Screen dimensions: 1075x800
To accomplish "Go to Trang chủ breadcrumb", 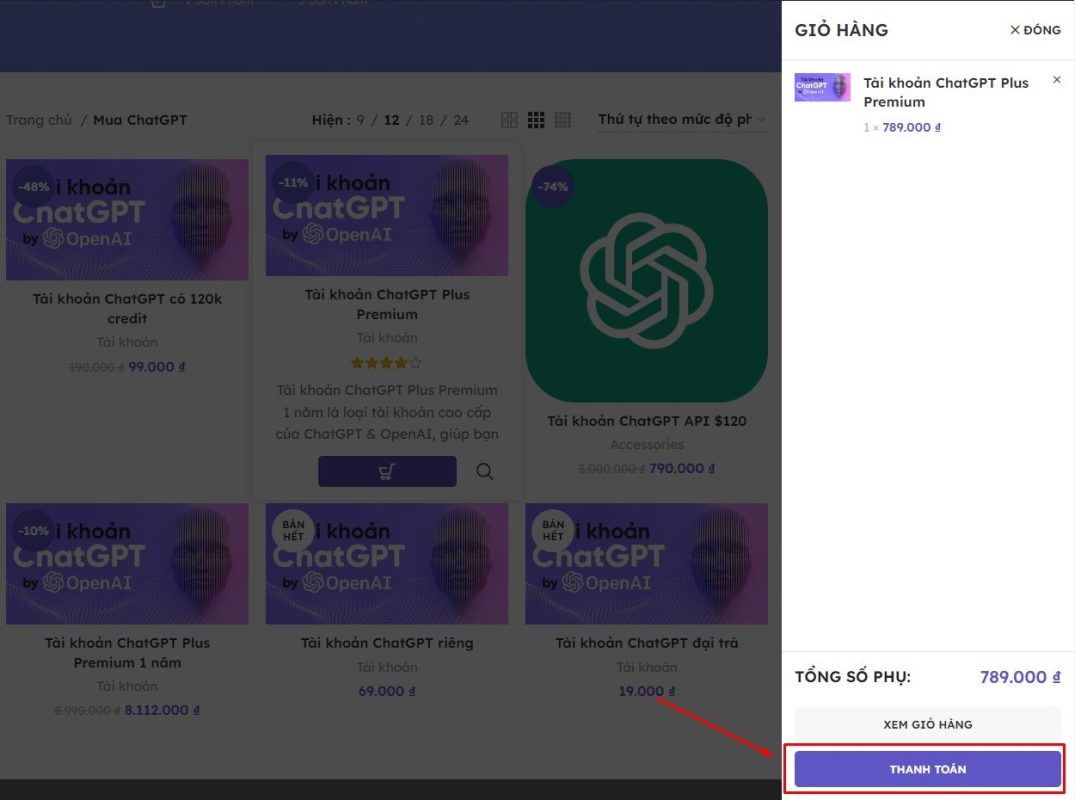I will pos(39,120).
